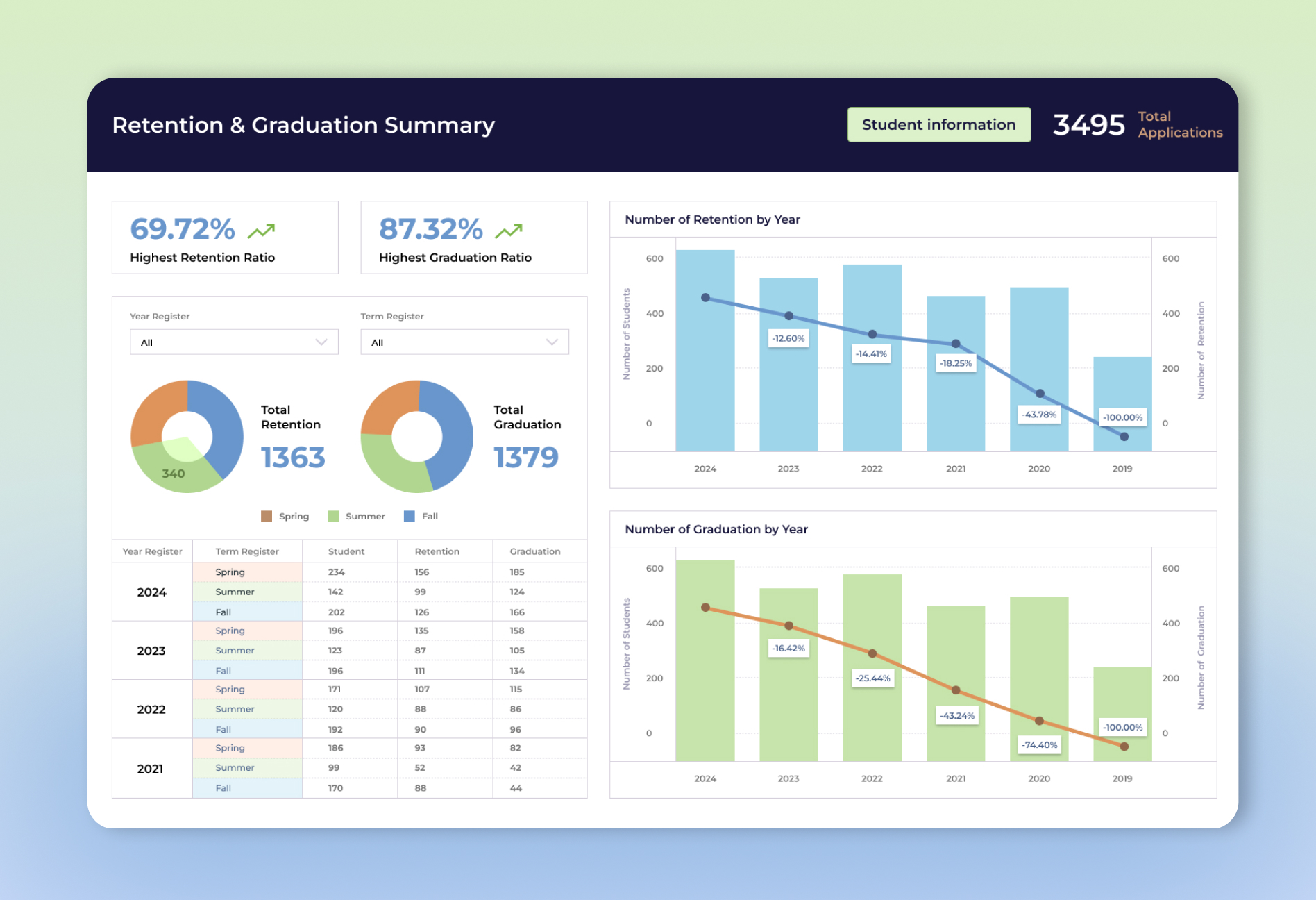Click retention value 107
The image size is (1316, 900).
point(421,689)
